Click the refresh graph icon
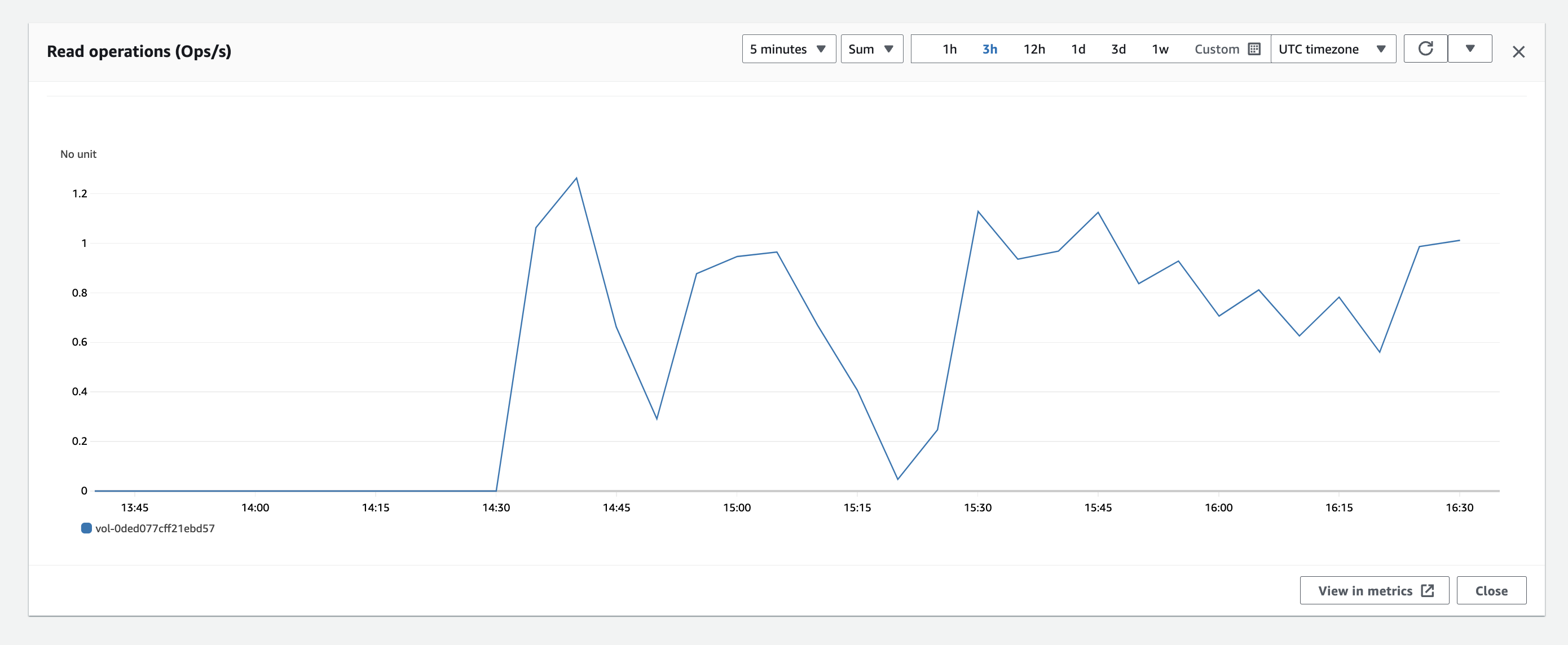The width and height of the screenshot is (1568, 645). tap(1425, 48)
